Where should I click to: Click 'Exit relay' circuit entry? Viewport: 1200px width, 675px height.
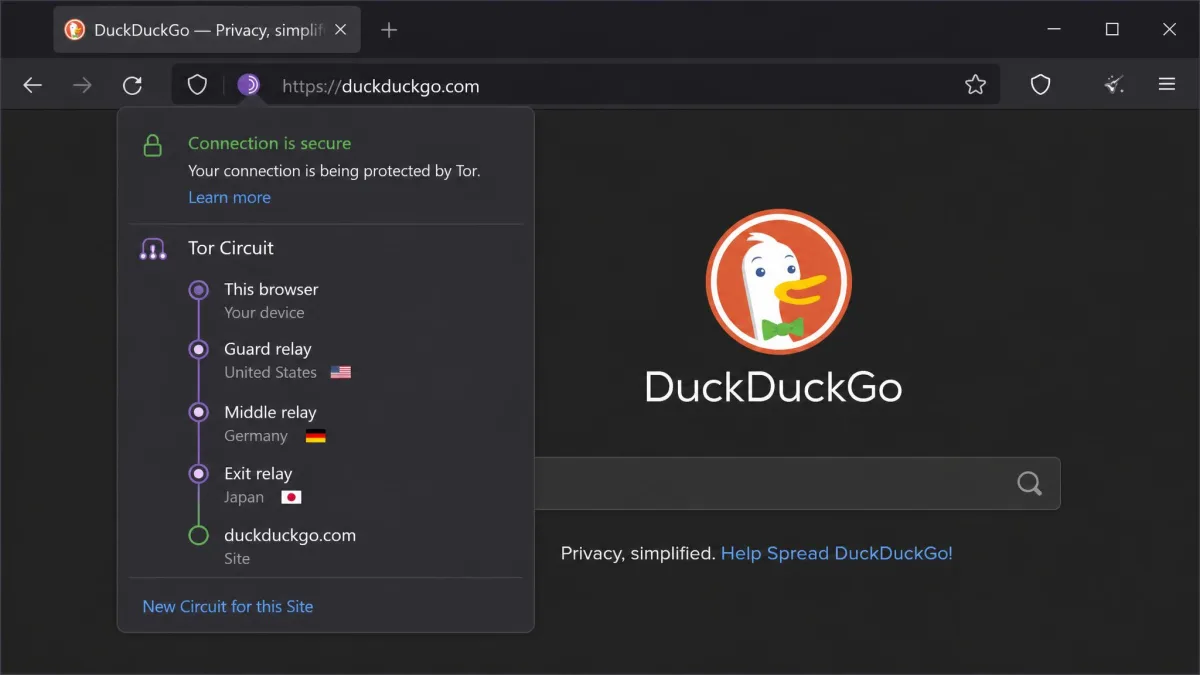(258, 474)
